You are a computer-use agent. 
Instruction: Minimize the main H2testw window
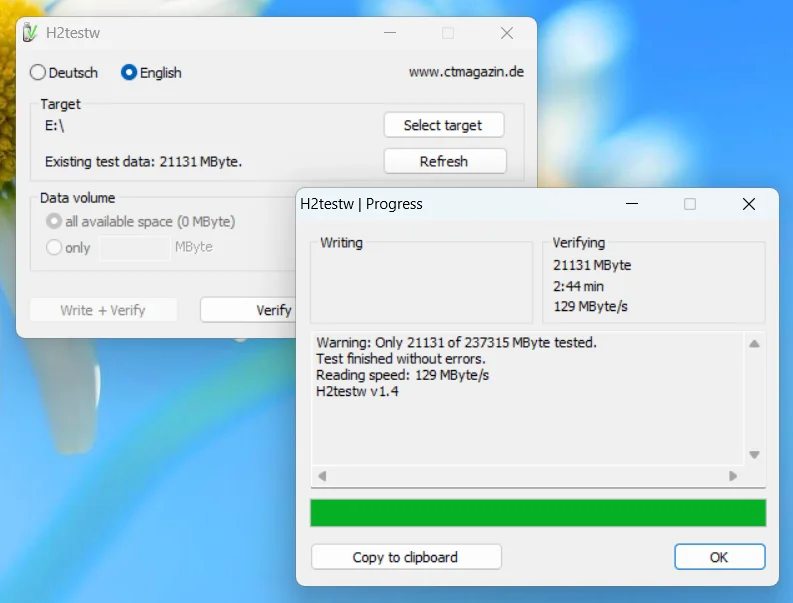[390, 33]
